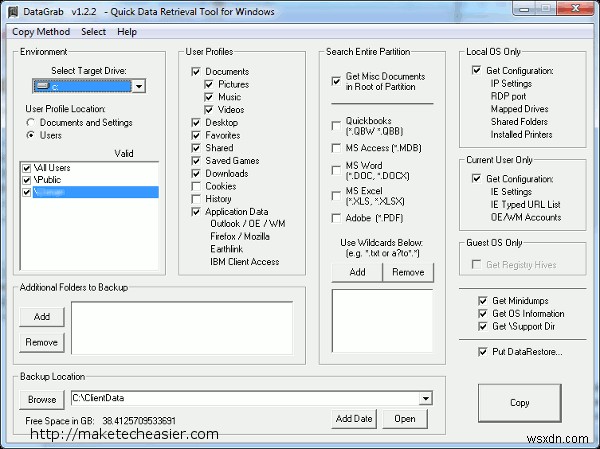The height and width of the screenshot is (449, 600).
Task: Click the wildcard list box
Action: (382, 320)
